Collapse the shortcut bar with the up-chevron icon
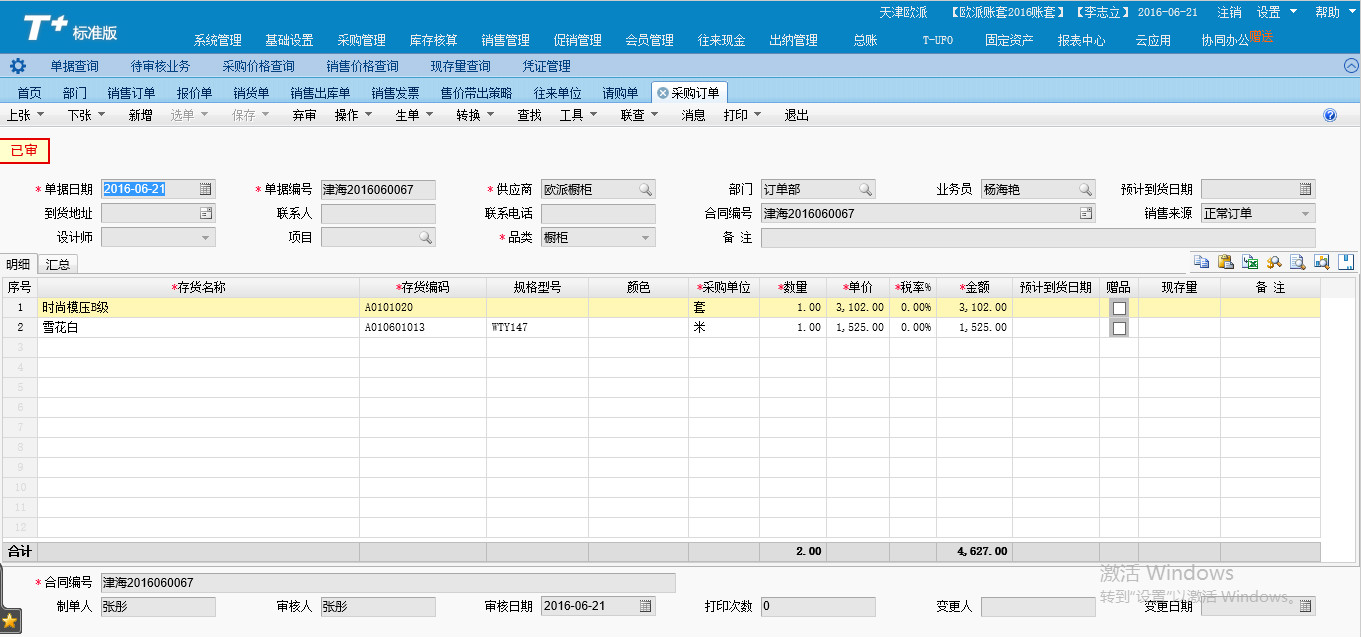 pyautogui.click(x=1351, y=66)
